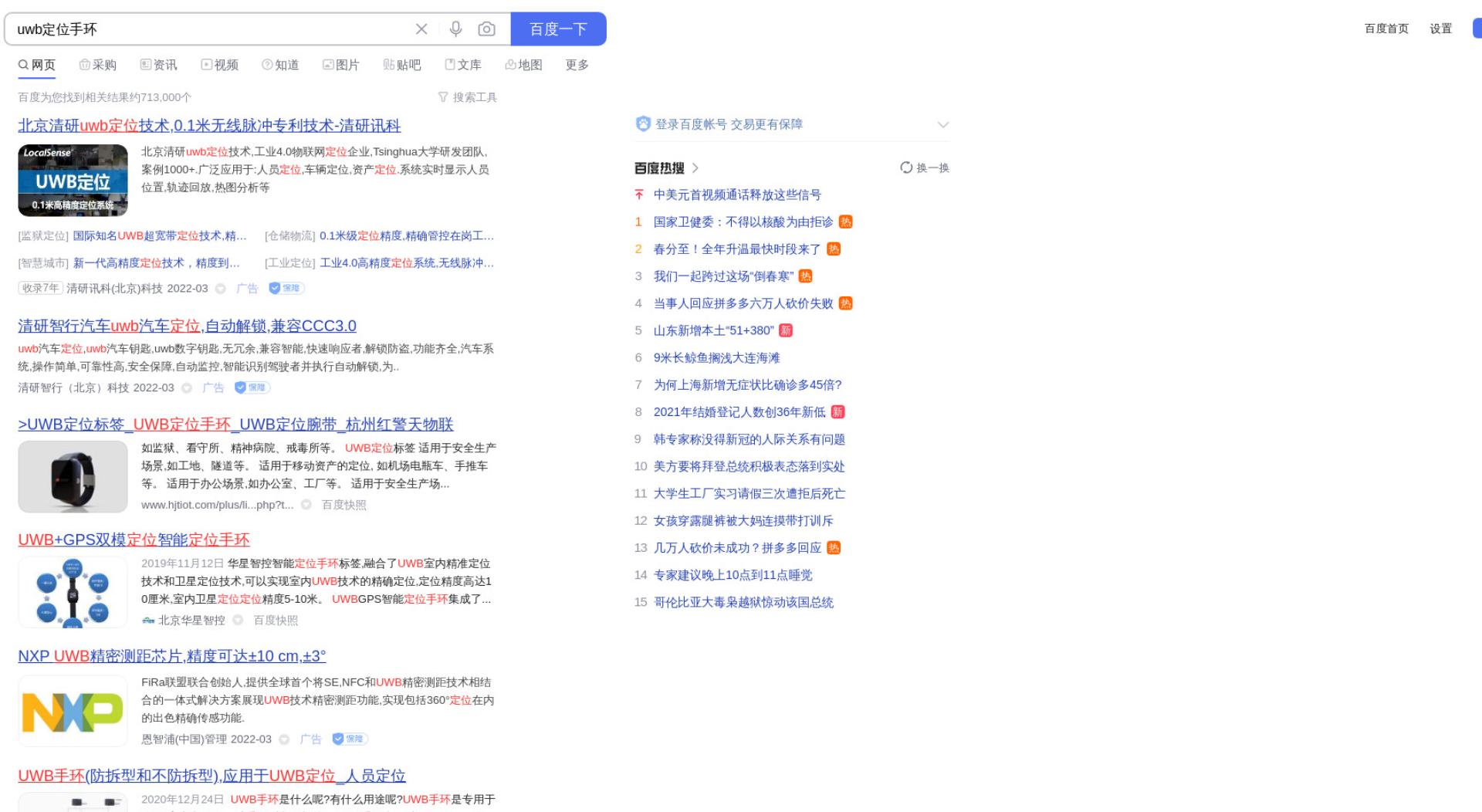
Task: Open hot topic 大学生工厂实习请假三次遭拒后死亡
Action: 749,493
